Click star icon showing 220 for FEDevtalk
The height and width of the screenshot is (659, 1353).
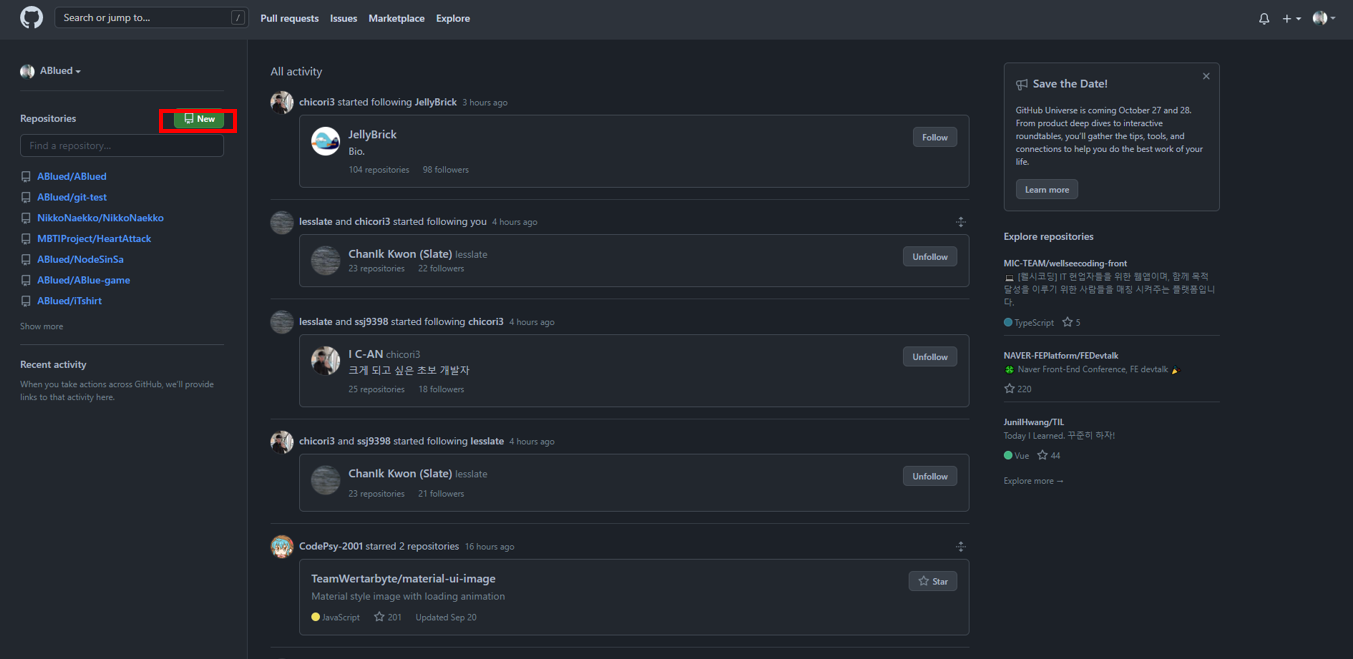1009,388
